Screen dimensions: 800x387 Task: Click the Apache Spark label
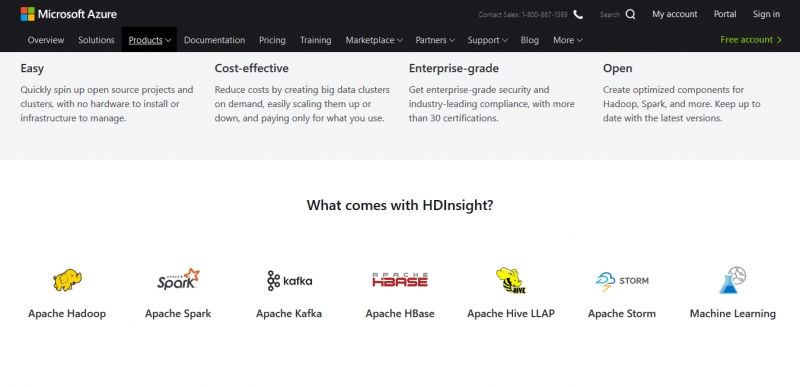(178, 314)
